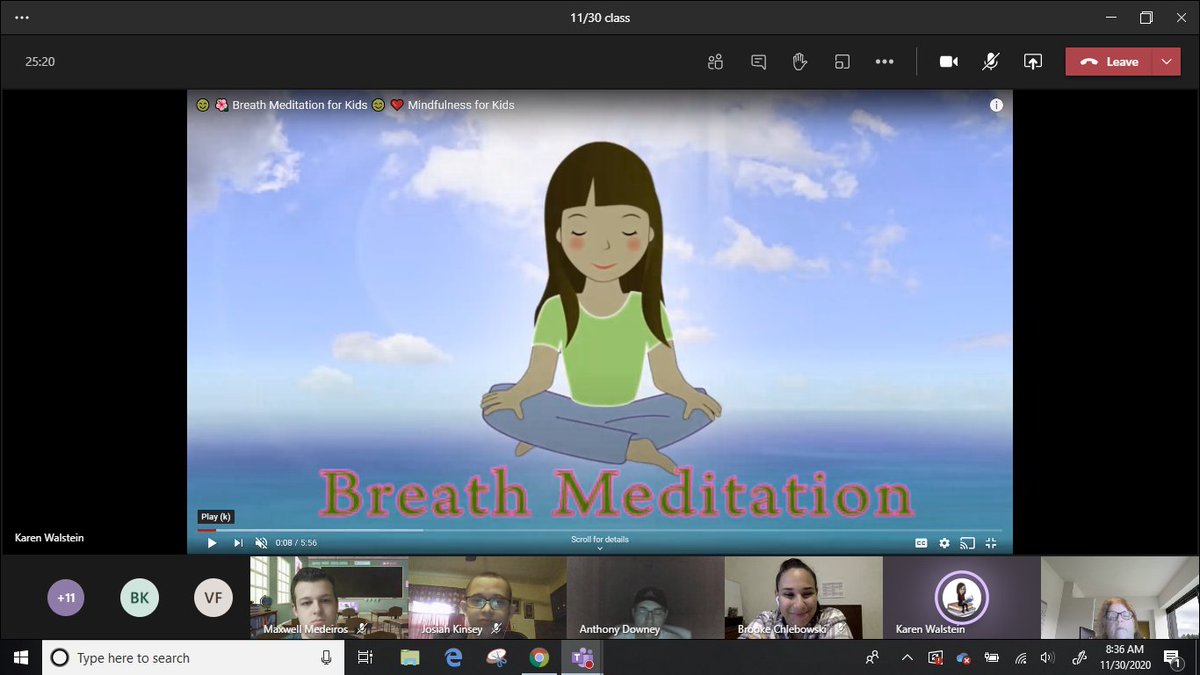Select Brooke Chlebowski video tile
The width and height of the screenshot is (1200, 675).
pos(803,598)
